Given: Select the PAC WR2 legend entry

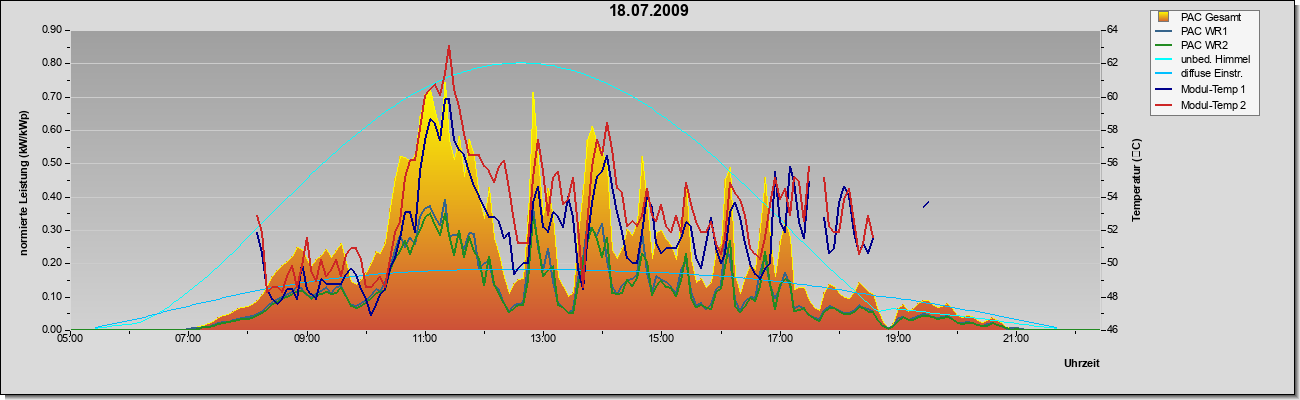Looking at the screenshot, I should tap(1204, 45).
